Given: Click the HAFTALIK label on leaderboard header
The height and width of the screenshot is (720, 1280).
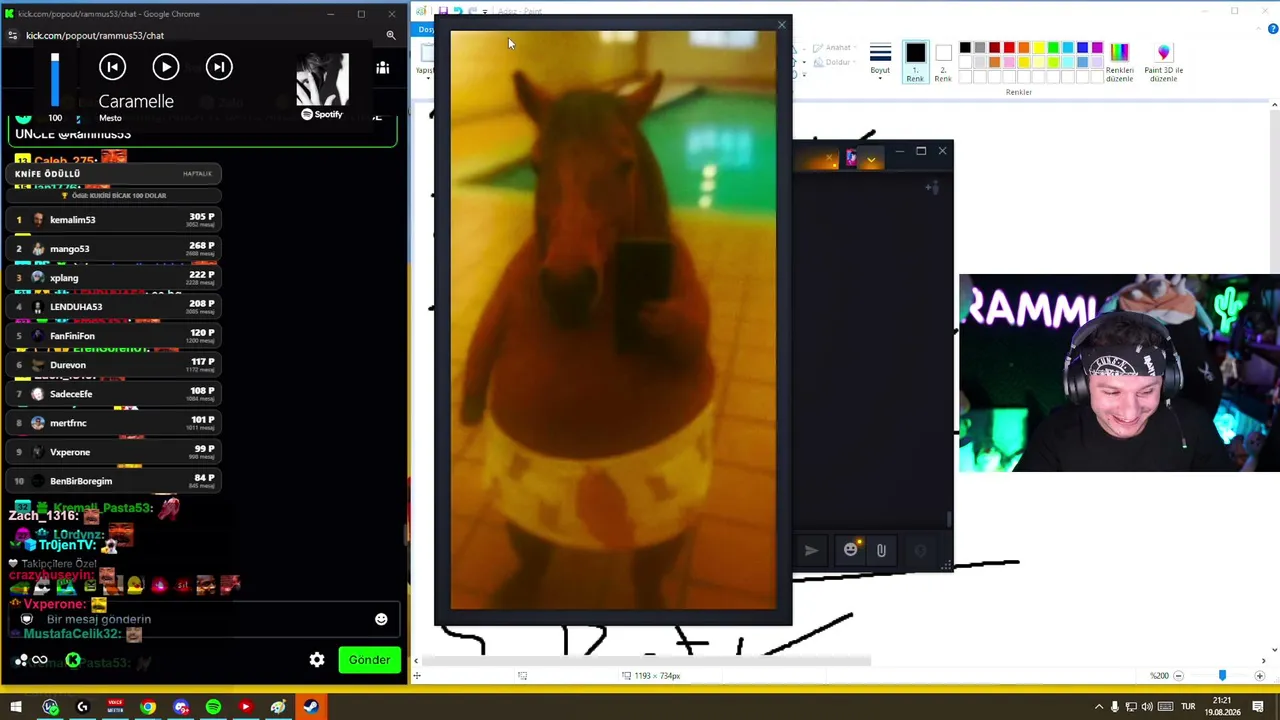Looking at the screenshot, I should pyautogui.click(x=197, y=174).
